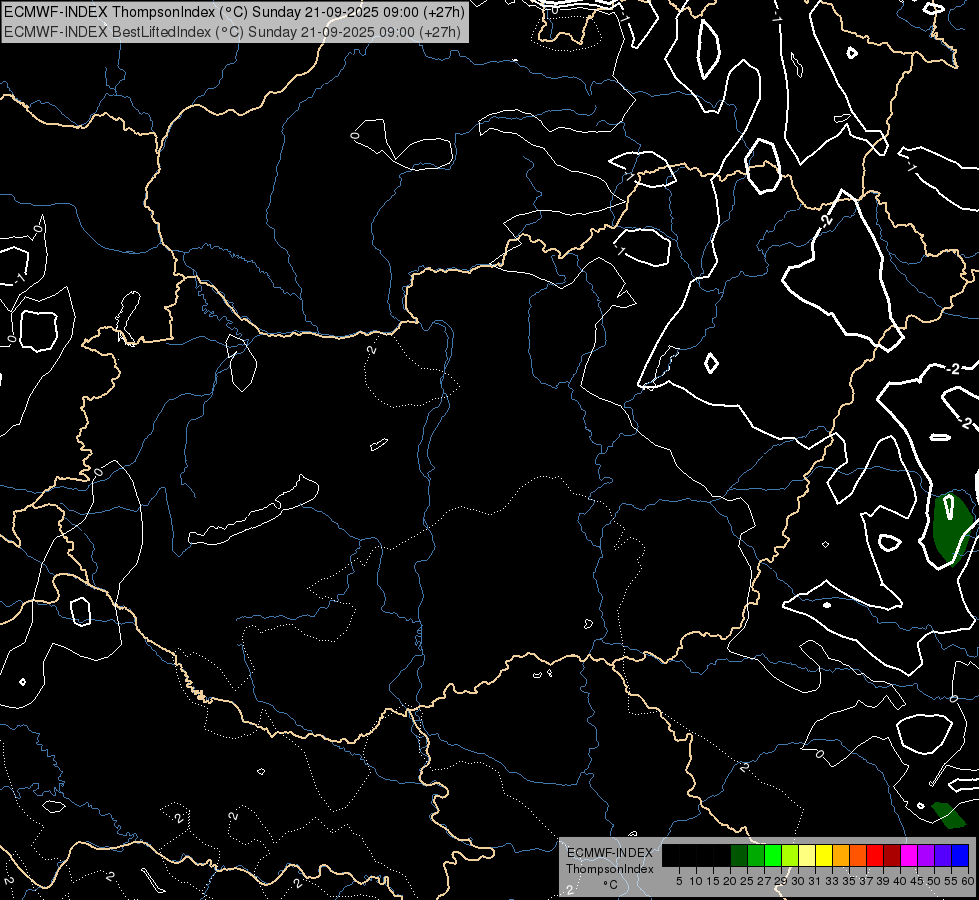Image resolution: width=979 pixels, height=900 pixels.
Task: Click the legend tick value 55
Action: coord(951,881)
